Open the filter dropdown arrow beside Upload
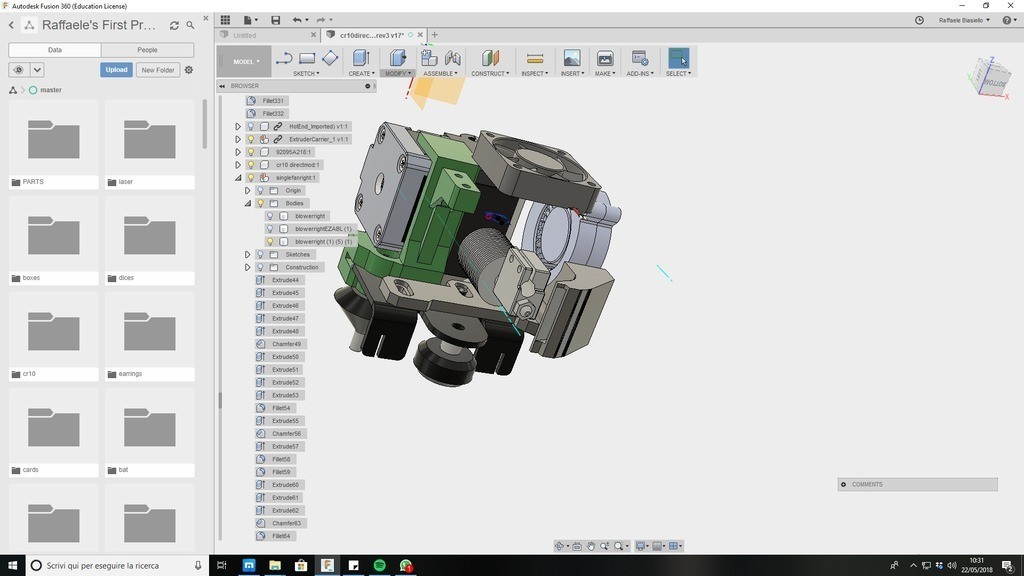 (x=37, y=70)
